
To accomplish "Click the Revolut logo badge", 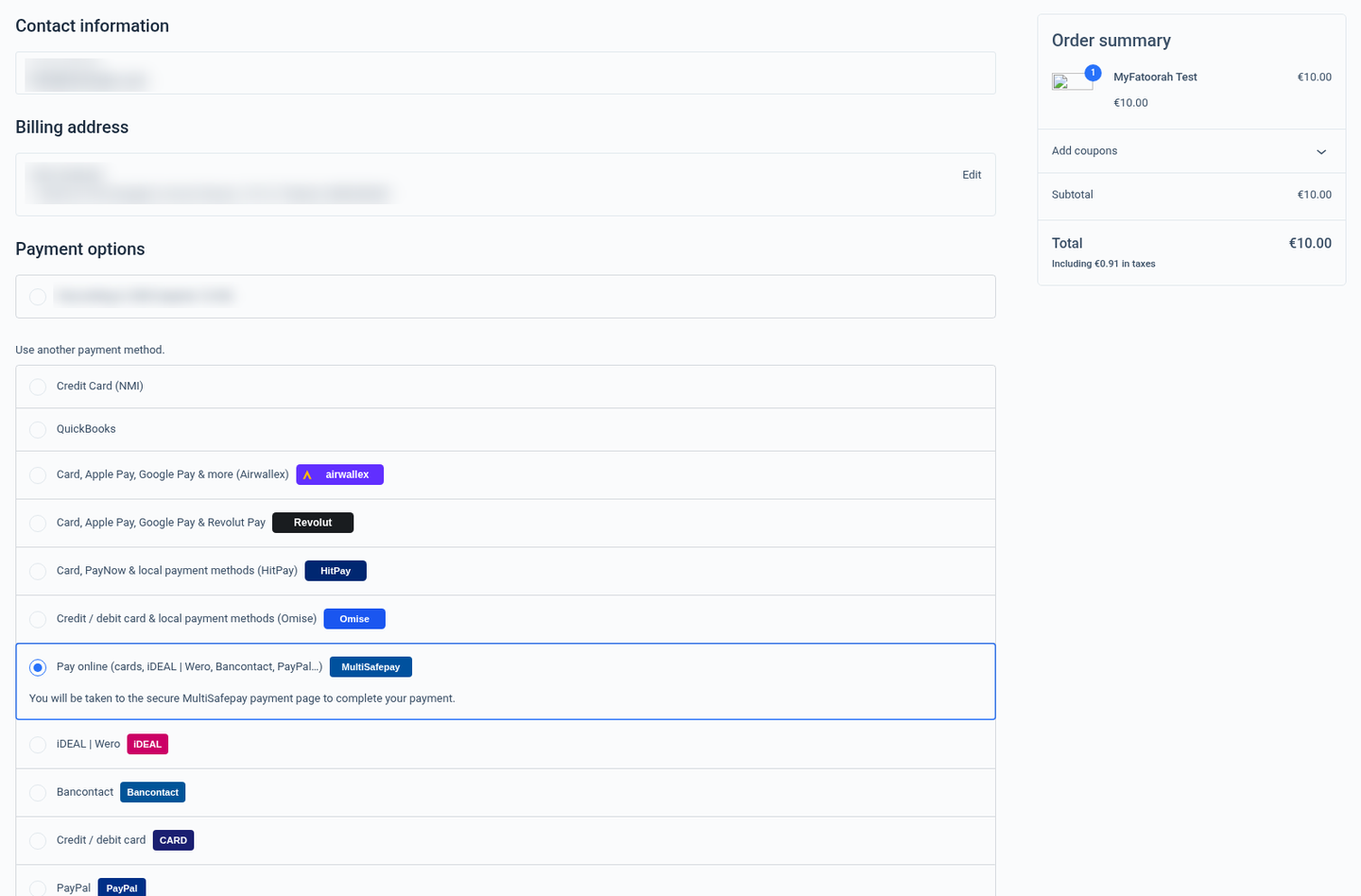I will [313, 523].
